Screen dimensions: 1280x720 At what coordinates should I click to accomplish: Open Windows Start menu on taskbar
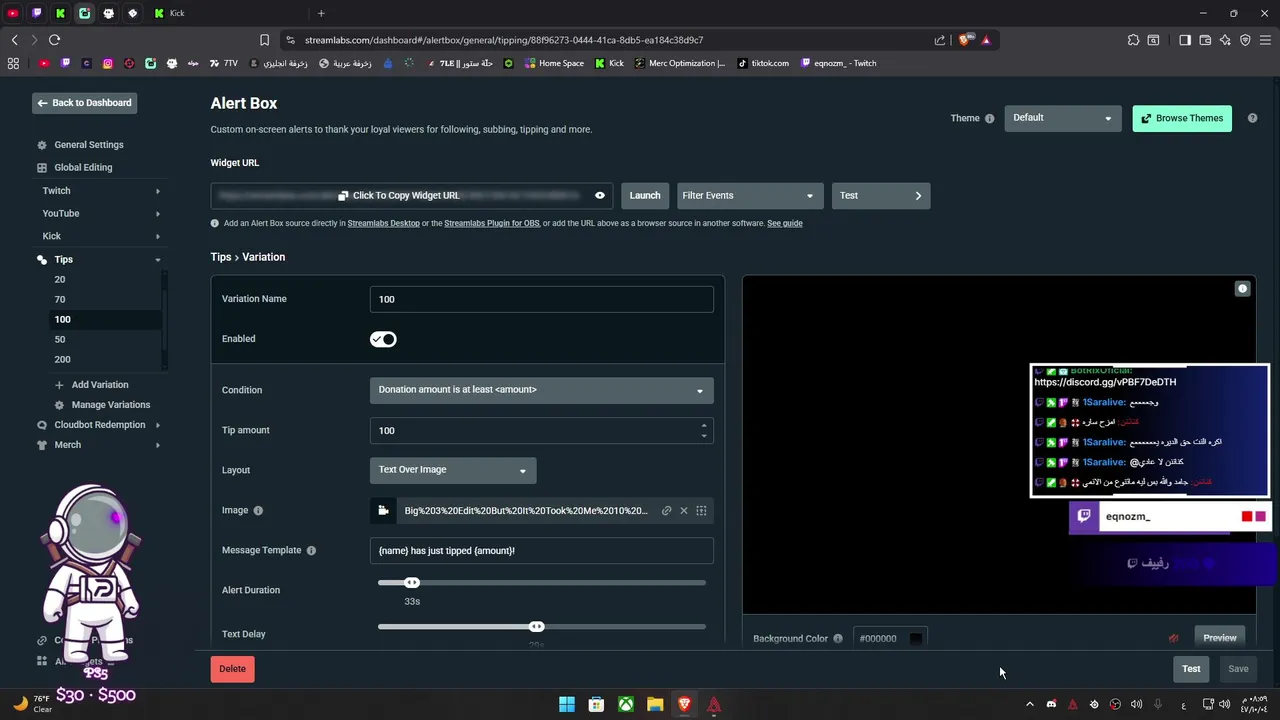point(567,705)
